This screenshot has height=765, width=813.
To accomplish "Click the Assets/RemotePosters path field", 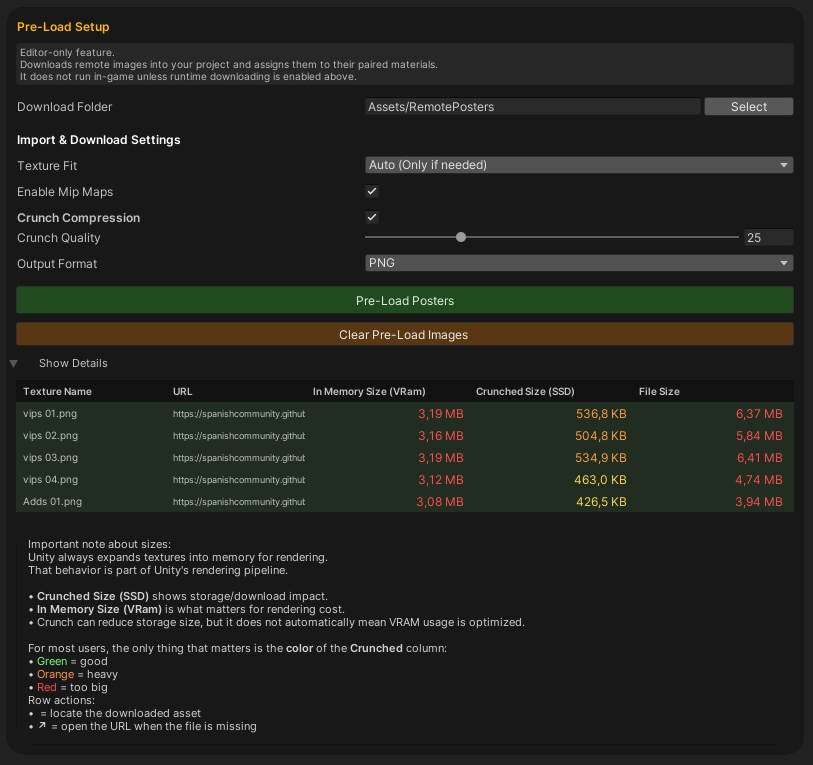I will (533, 106).
